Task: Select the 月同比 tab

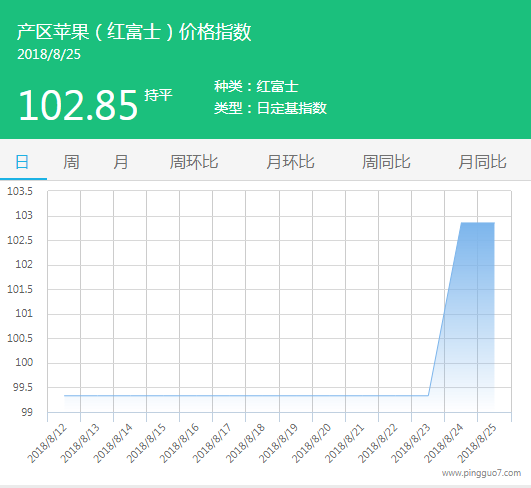Action: coord(482,162)
